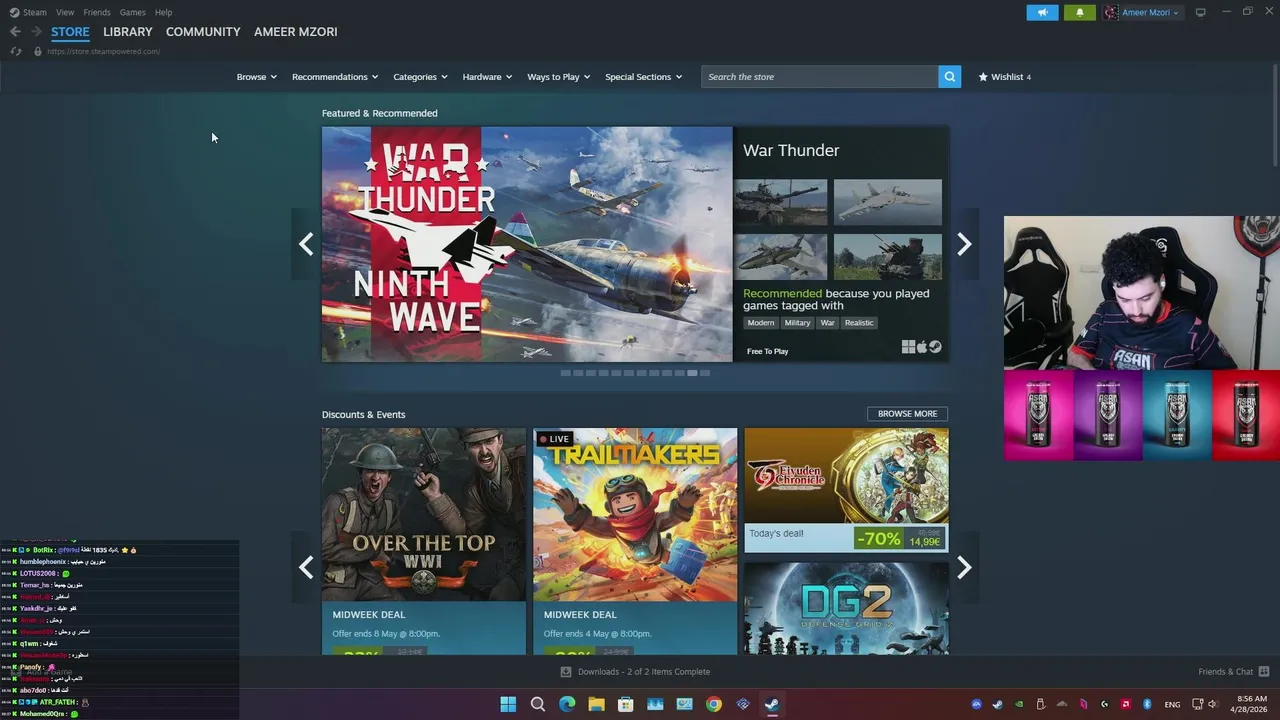
Task: Click the Free To Play label
Action: [767, 351]
